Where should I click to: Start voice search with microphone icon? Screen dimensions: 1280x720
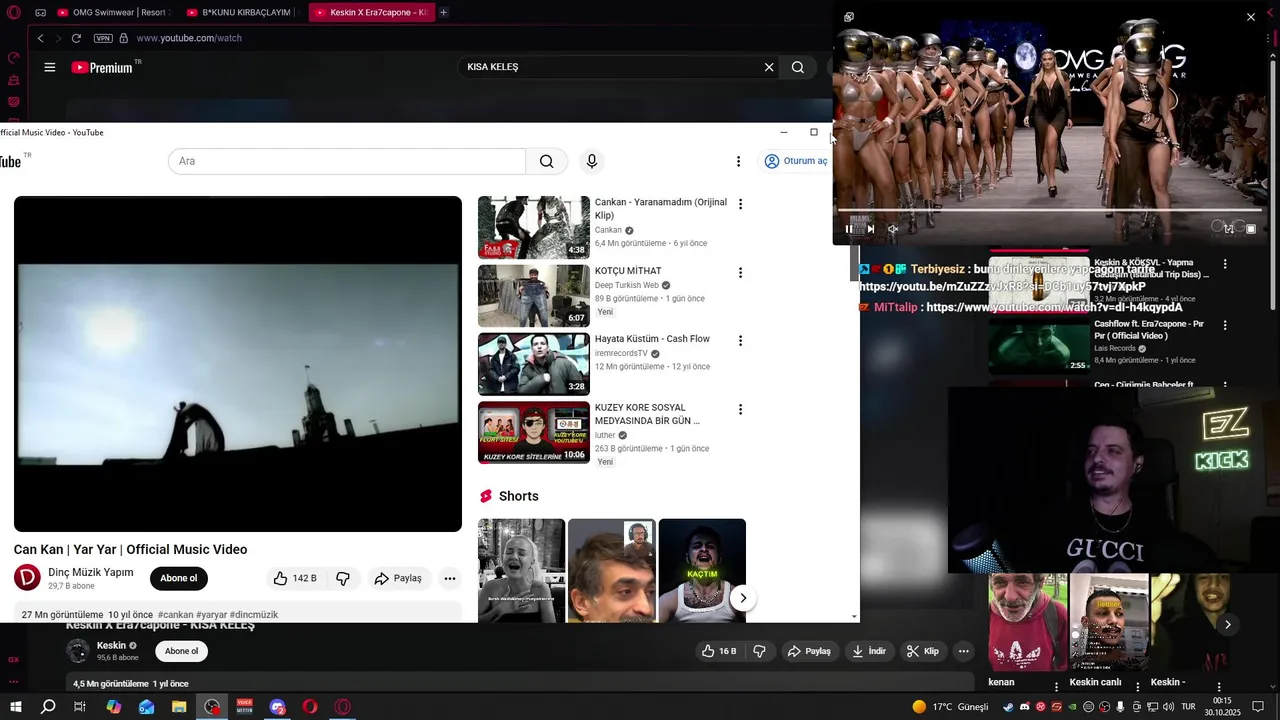click(592, 161)
